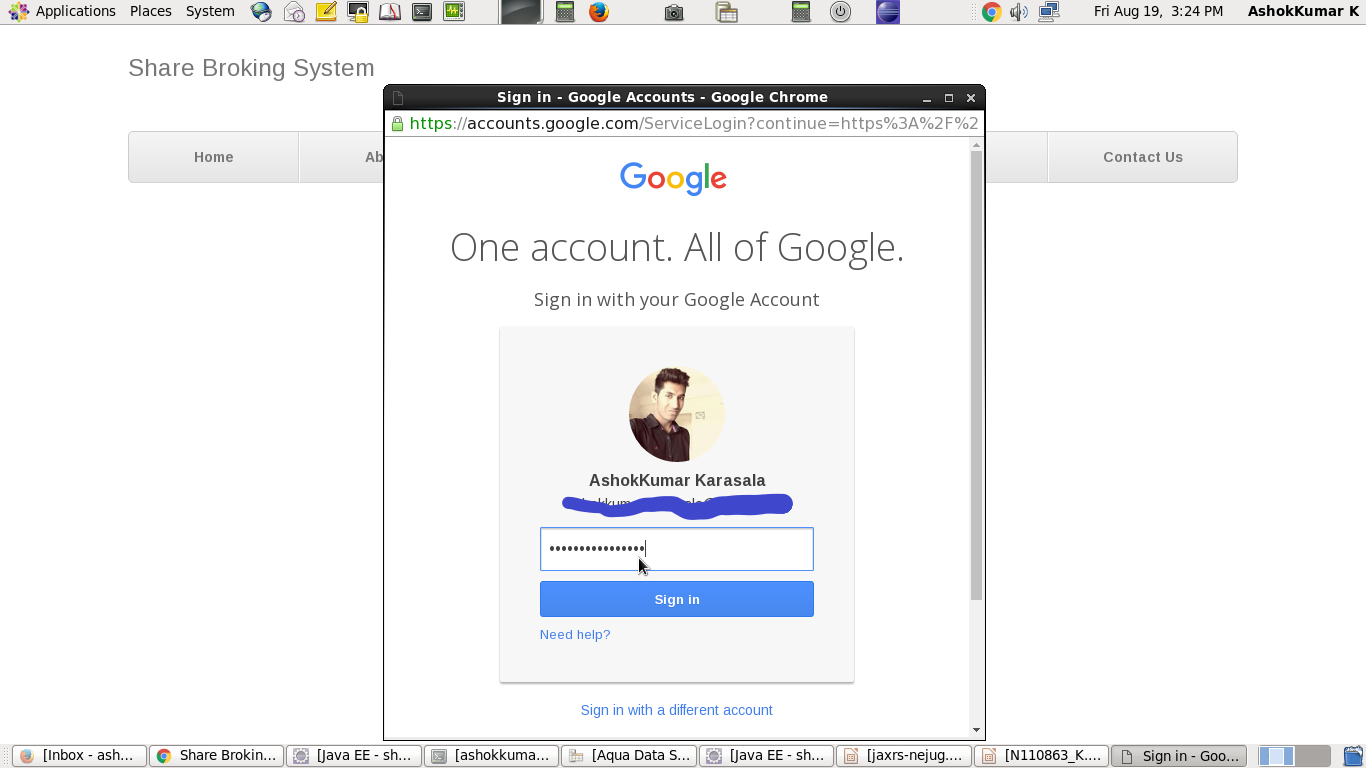The width and height of the screenshot is (1366, 768).
Task: Switch to the Share Brokin... Chrome taskbar window
Action: coord(216,756)
